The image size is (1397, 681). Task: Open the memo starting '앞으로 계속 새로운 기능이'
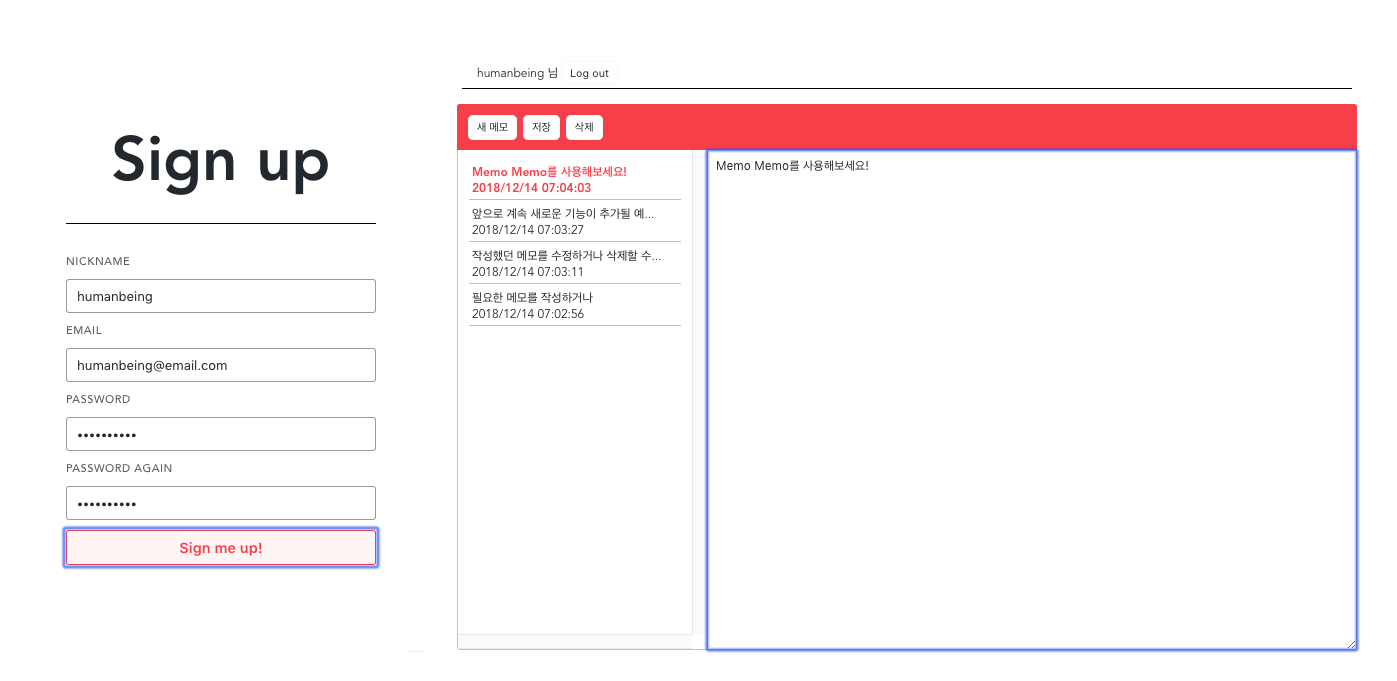pyautogui.click(x=575, y=221)
